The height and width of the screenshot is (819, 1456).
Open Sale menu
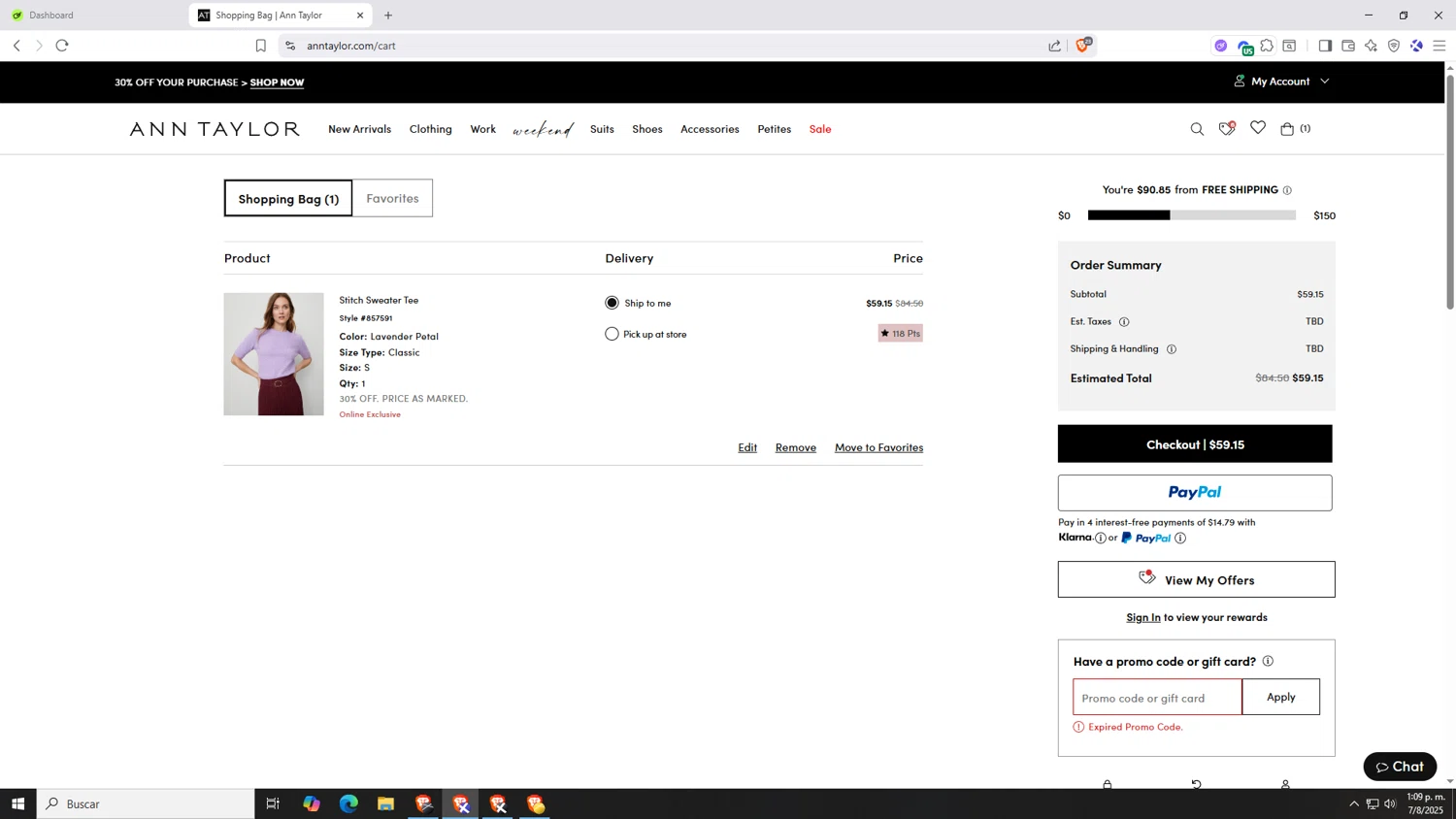click(820, 129)
